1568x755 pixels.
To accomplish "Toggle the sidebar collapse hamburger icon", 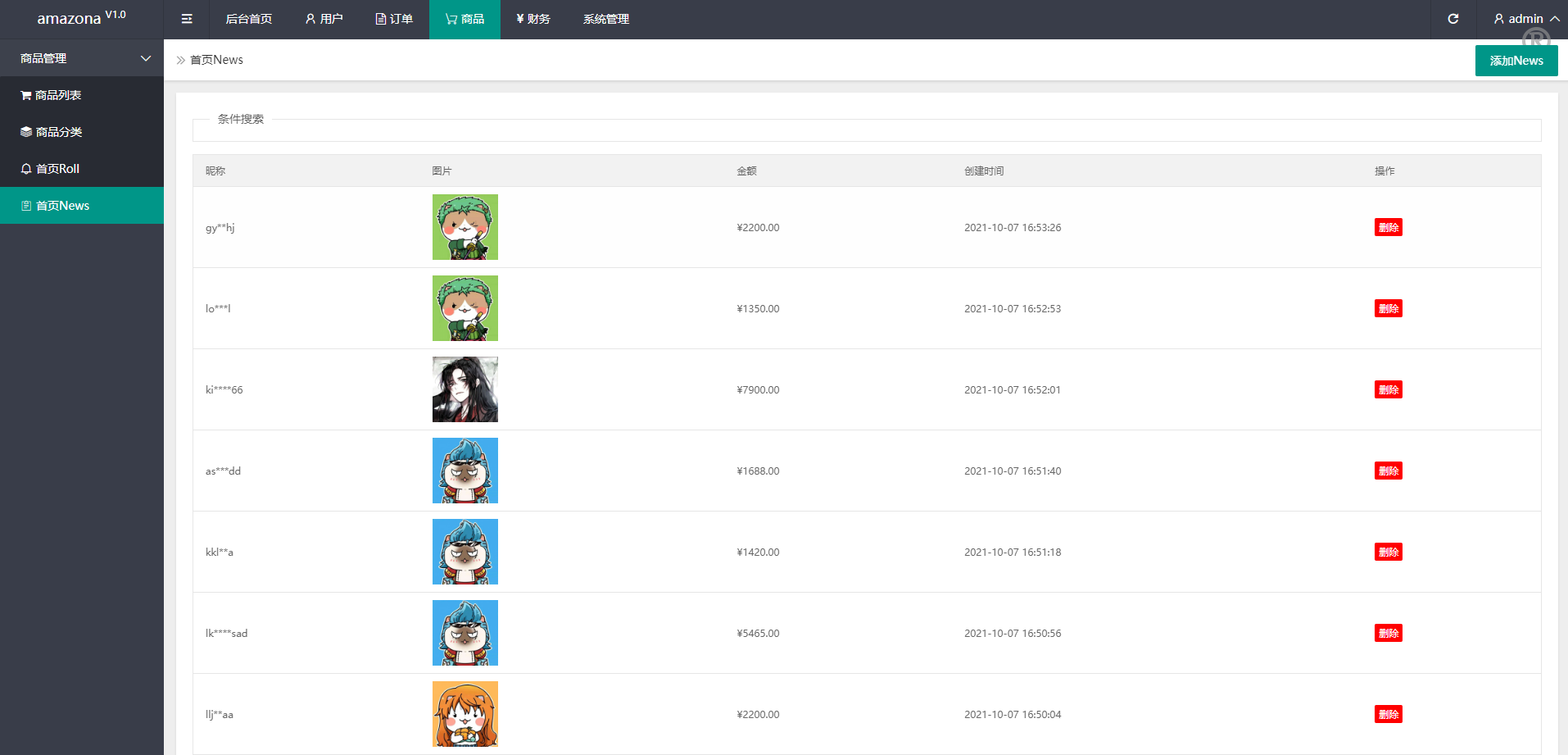I will 187,19.
